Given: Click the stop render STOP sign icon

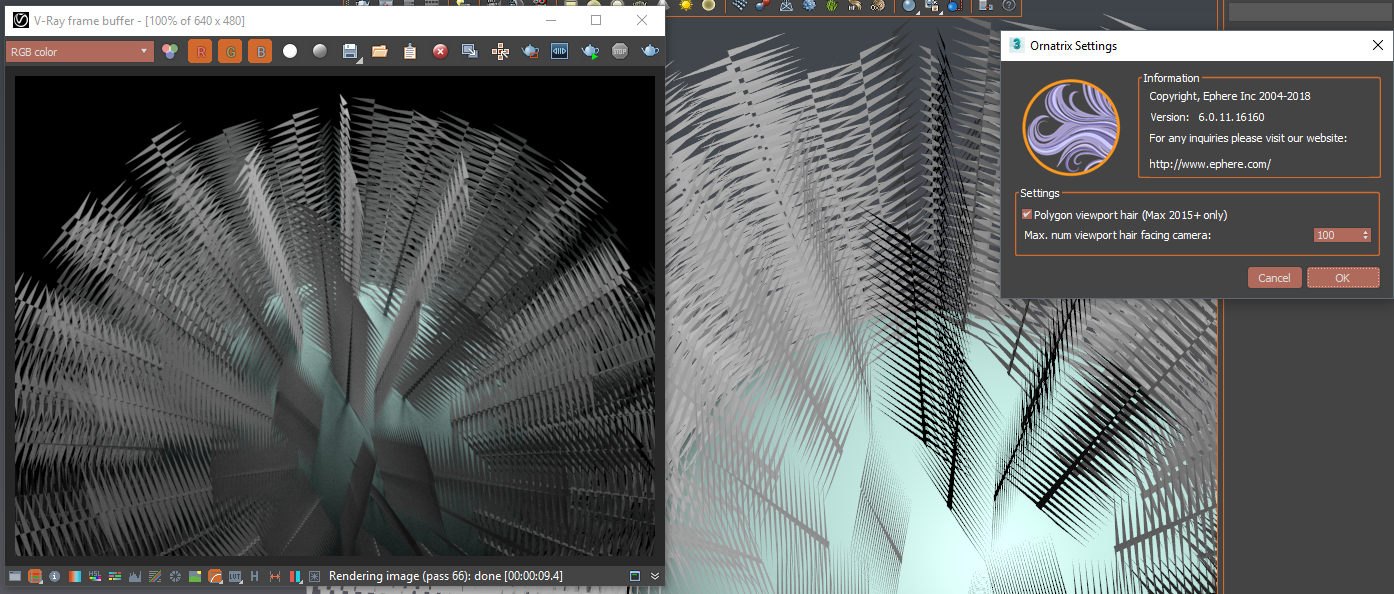Looking at the screenshot, I should [x=620, y=52].
